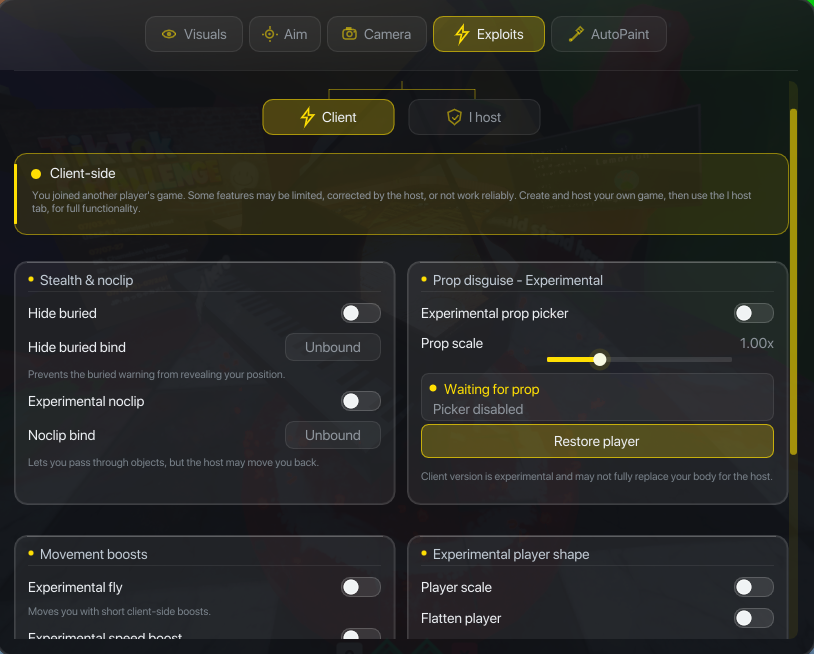Click the lightning icon on the Exploits tab
Viewport: 814px width, 654px height.
462,34
